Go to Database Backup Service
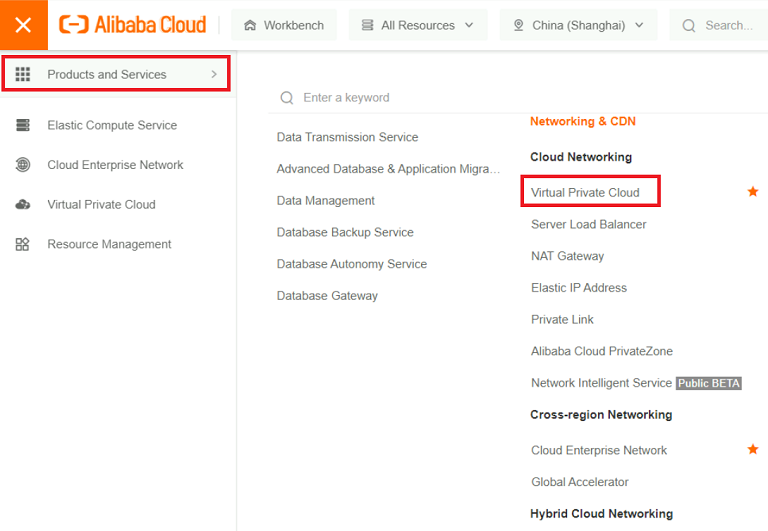This screenshot has height=531, width=768. coord(344,232)
